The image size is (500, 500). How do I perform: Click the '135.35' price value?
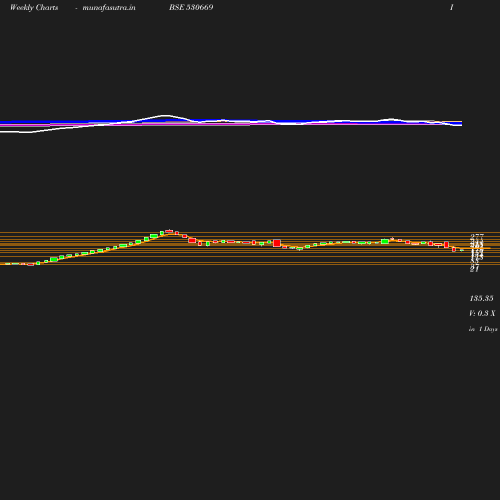coord(481,298)
